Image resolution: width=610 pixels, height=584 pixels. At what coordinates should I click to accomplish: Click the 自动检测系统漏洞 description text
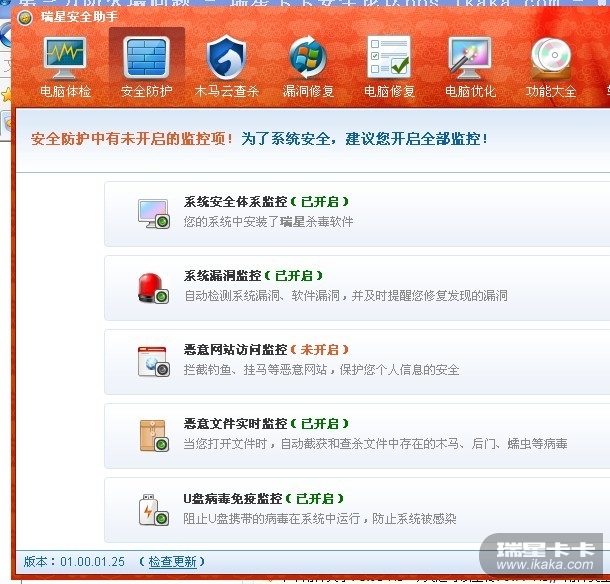coord(346,296)
